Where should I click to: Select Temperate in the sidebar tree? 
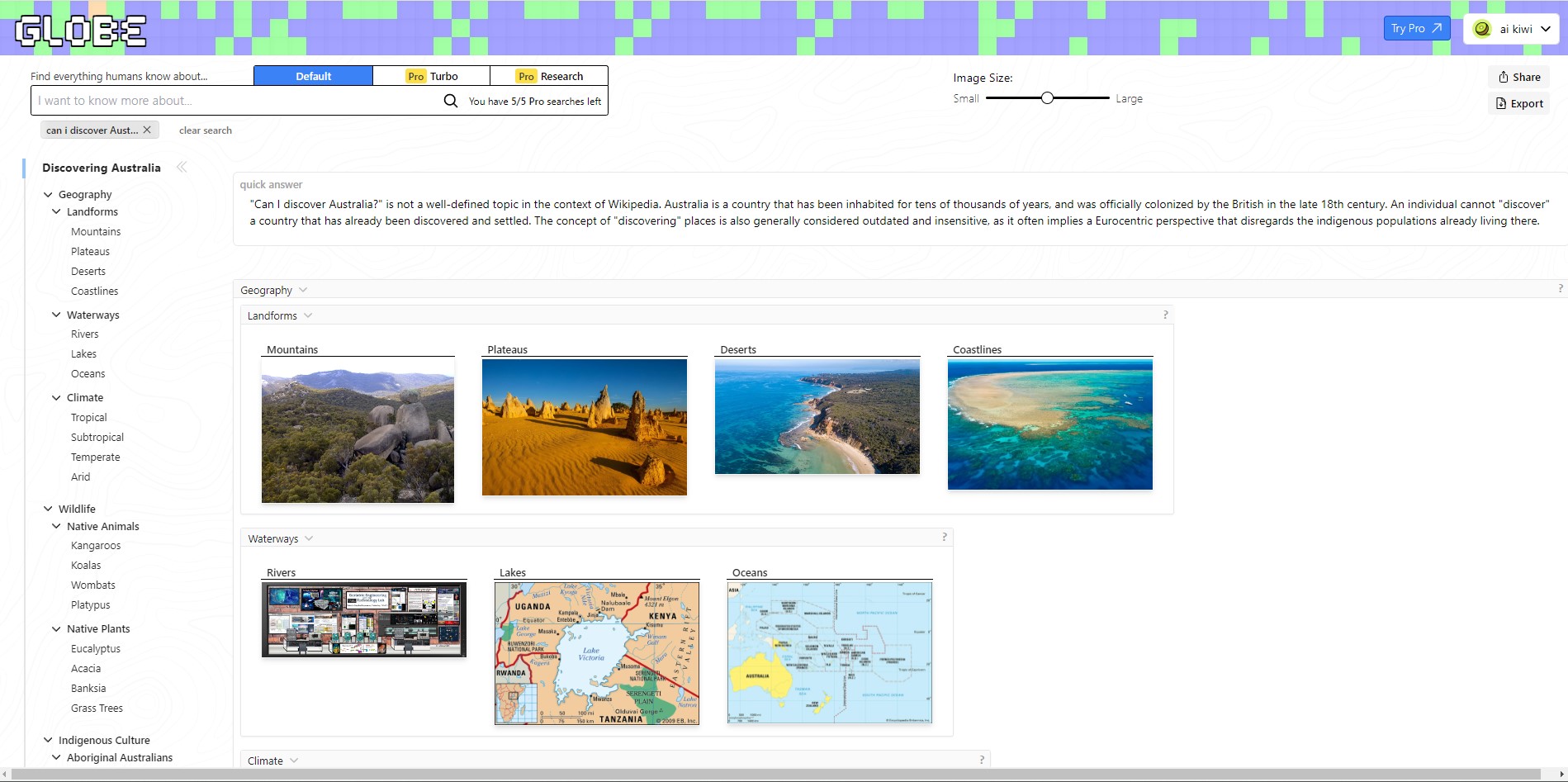tap(96, 457)
